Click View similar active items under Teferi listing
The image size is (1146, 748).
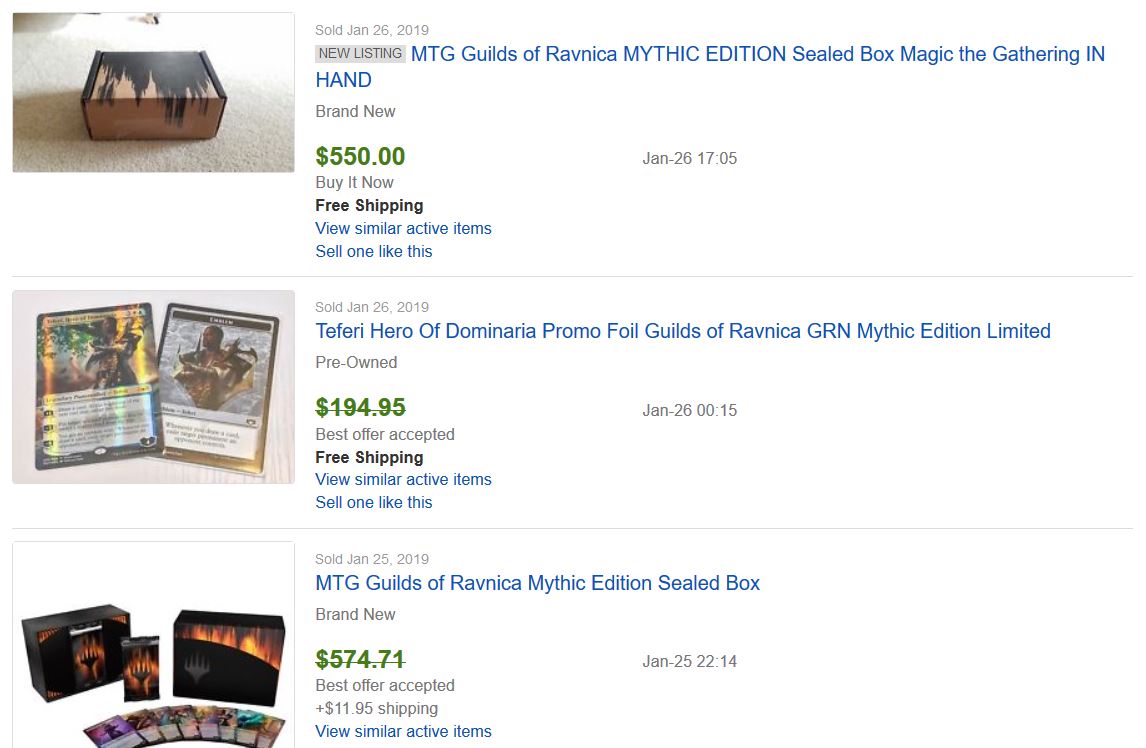pos(403,479)
